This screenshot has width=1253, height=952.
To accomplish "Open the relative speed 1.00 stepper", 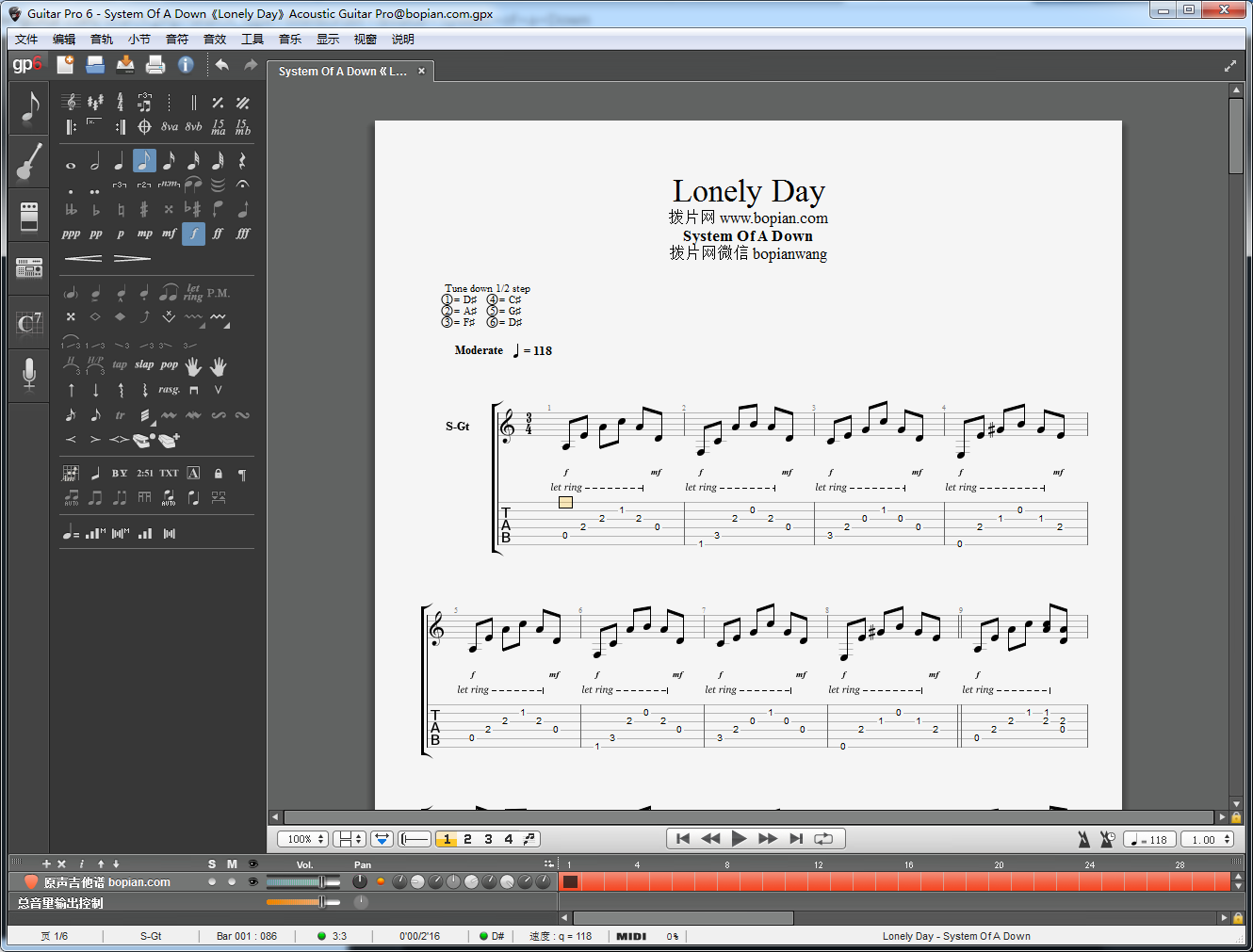I will (1208, 839).
